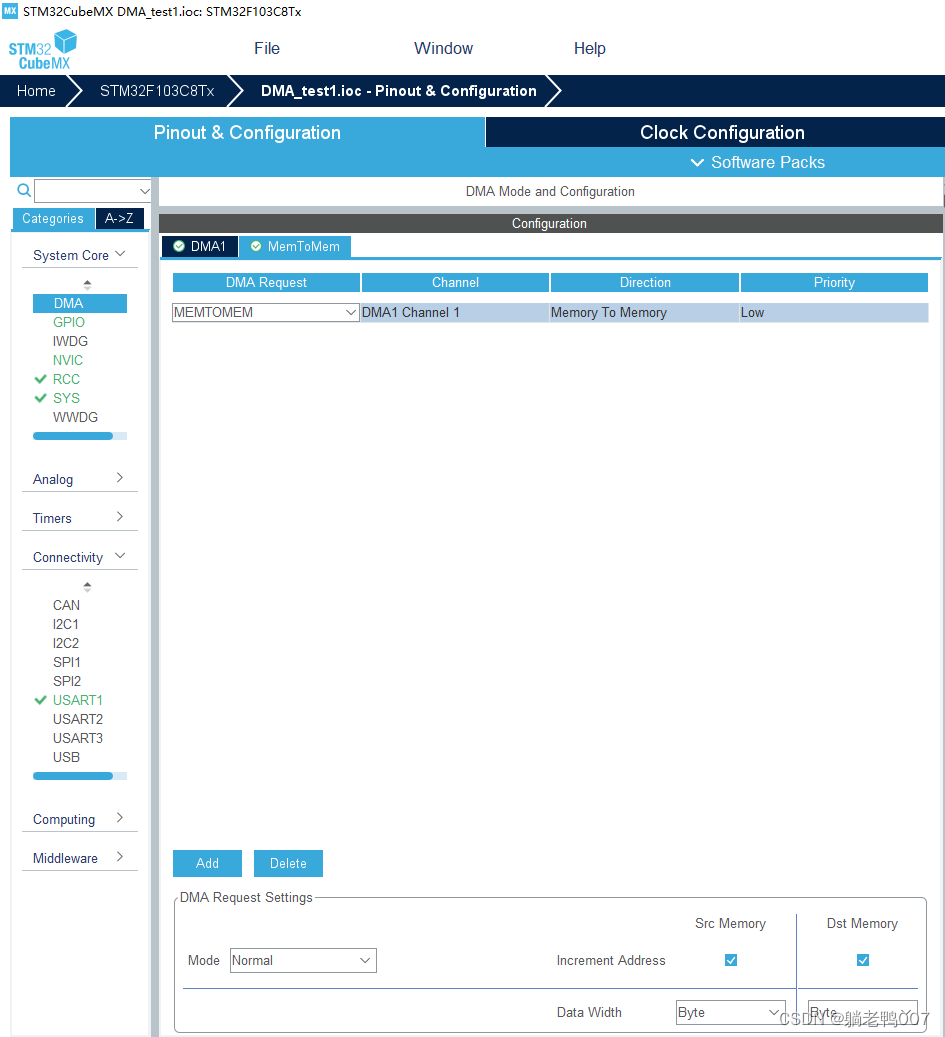945x1037 pixels.
Task: Select SPI1 under Connectivity
Action: (x=67, y=662)
